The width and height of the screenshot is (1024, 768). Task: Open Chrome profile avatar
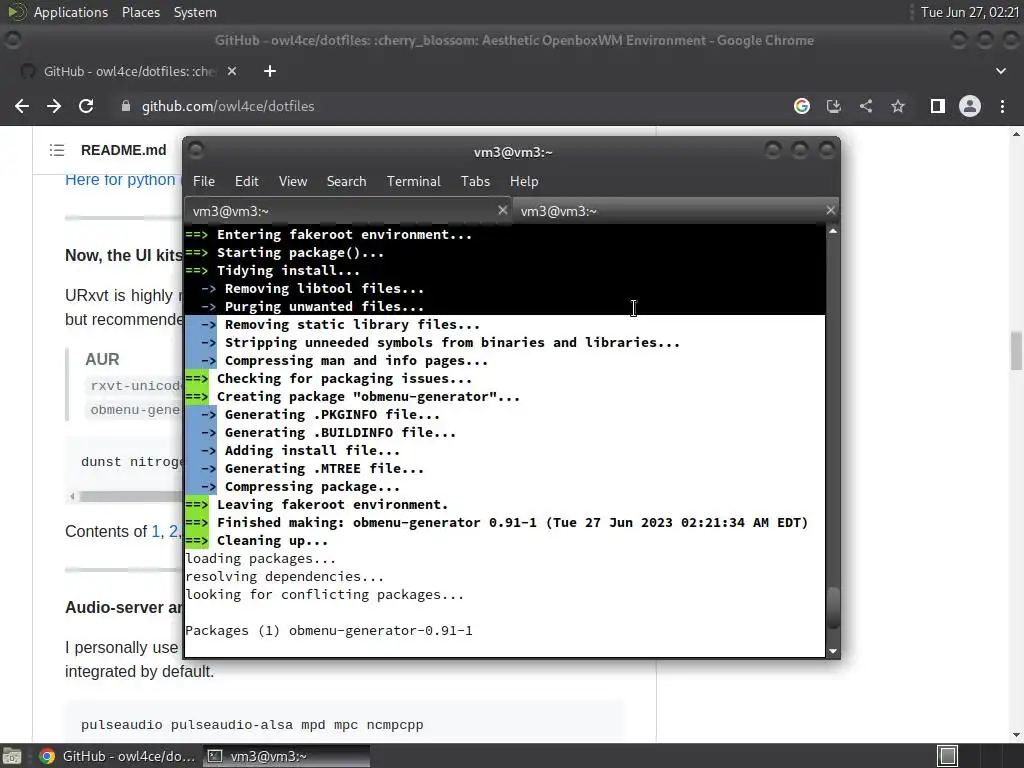tap(970, 106)
